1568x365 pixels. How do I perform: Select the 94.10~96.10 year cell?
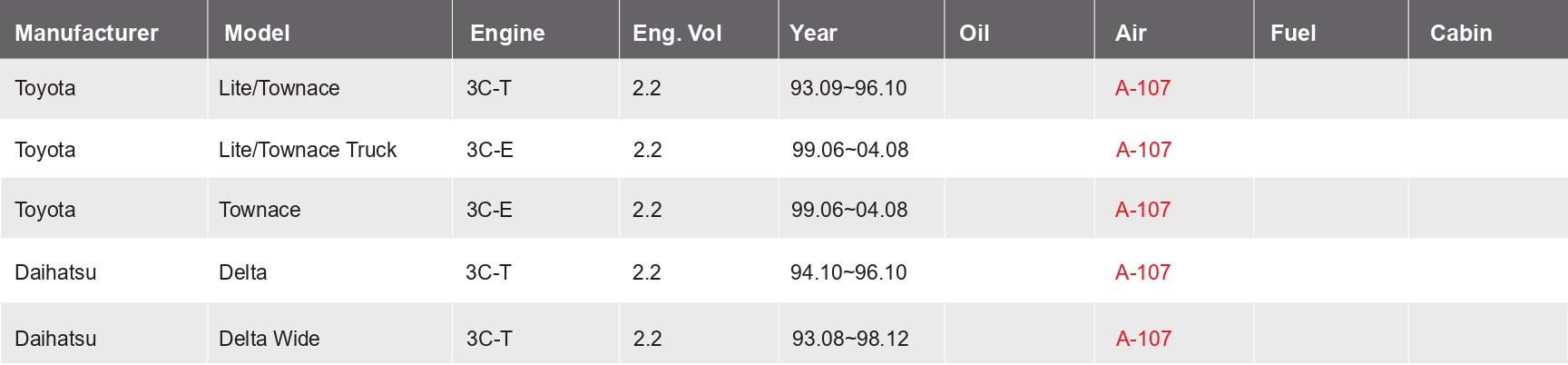point(848,272)
